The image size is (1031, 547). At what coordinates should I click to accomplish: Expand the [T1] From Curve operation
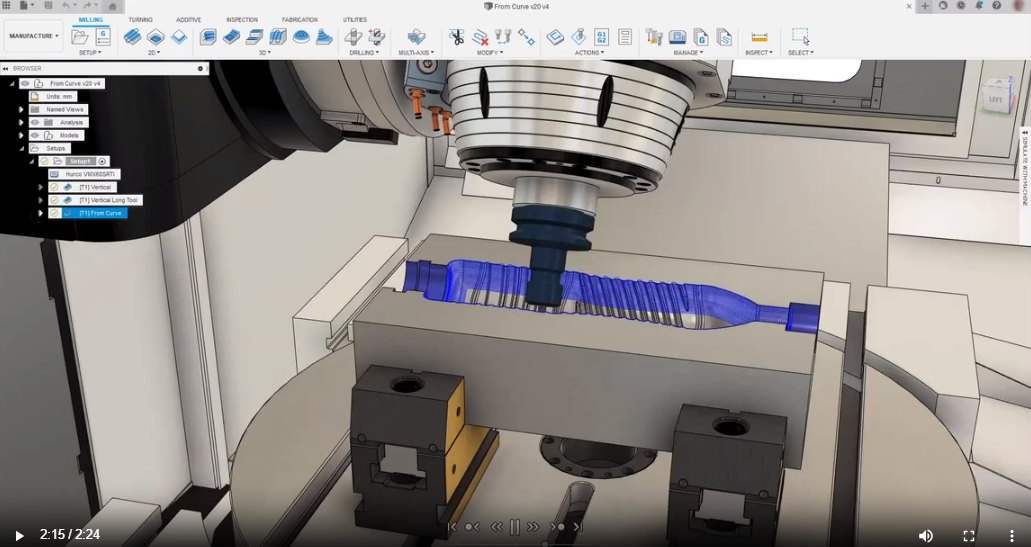pyautogui.click(x=41, y=213)
